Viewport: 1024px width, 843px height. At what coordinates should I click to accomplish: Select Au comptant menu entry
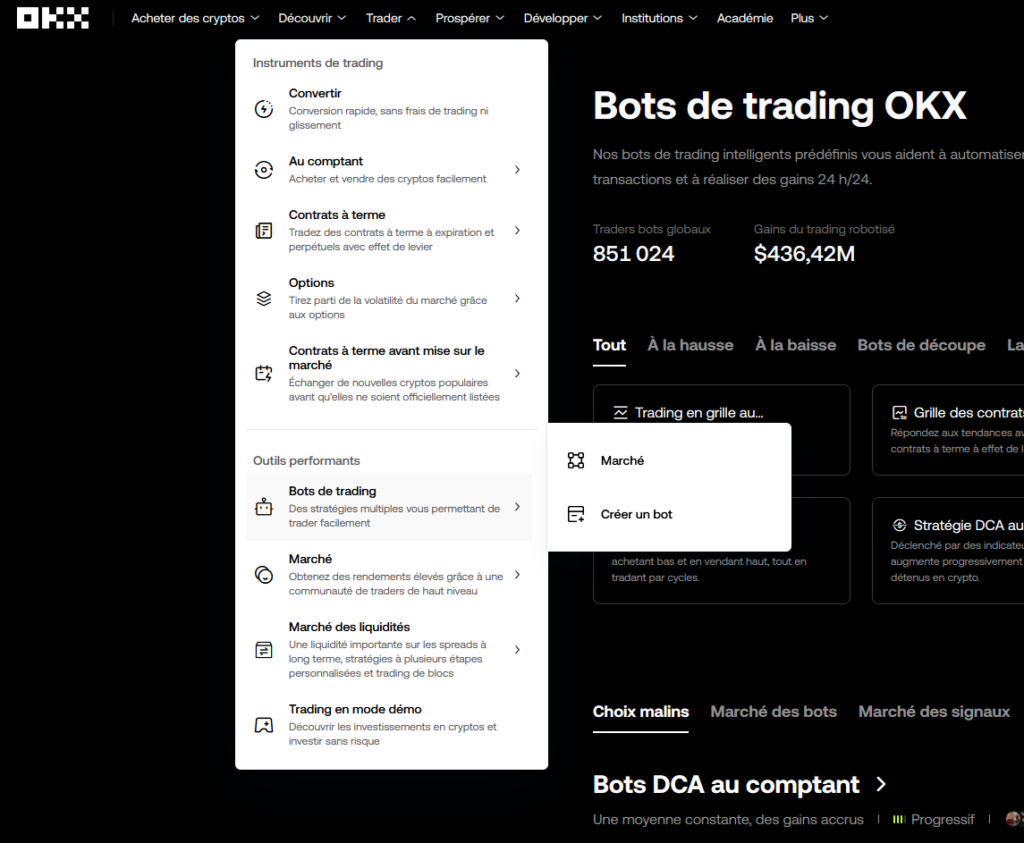pos(389,170)
